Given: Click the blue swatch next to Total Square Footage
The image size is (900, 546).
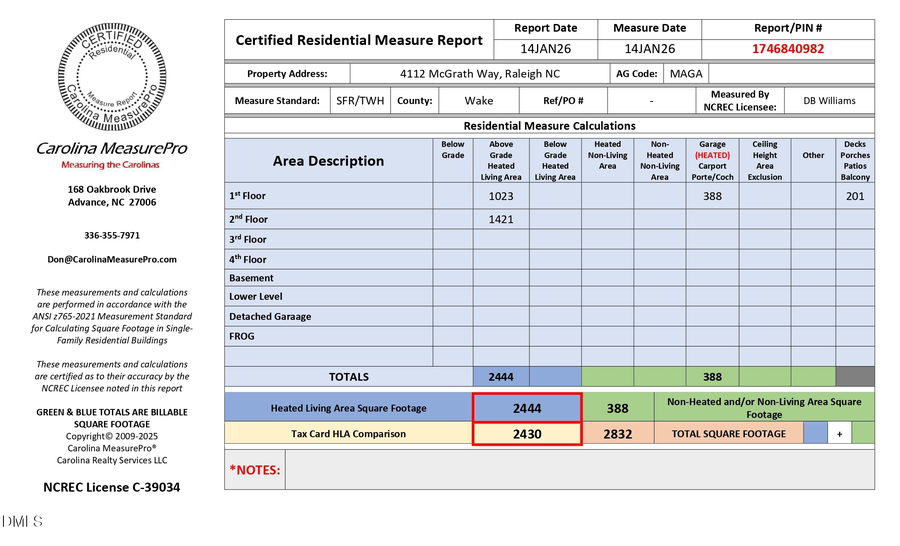Looking at the screenshot, I should coord(815,433).
